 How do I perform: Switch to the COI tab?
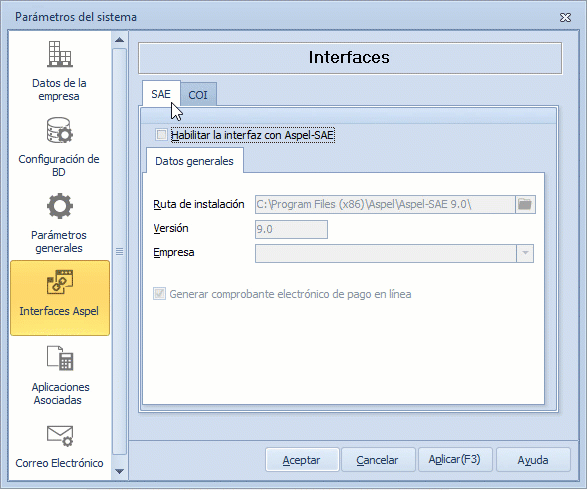(x=198, y=95)
